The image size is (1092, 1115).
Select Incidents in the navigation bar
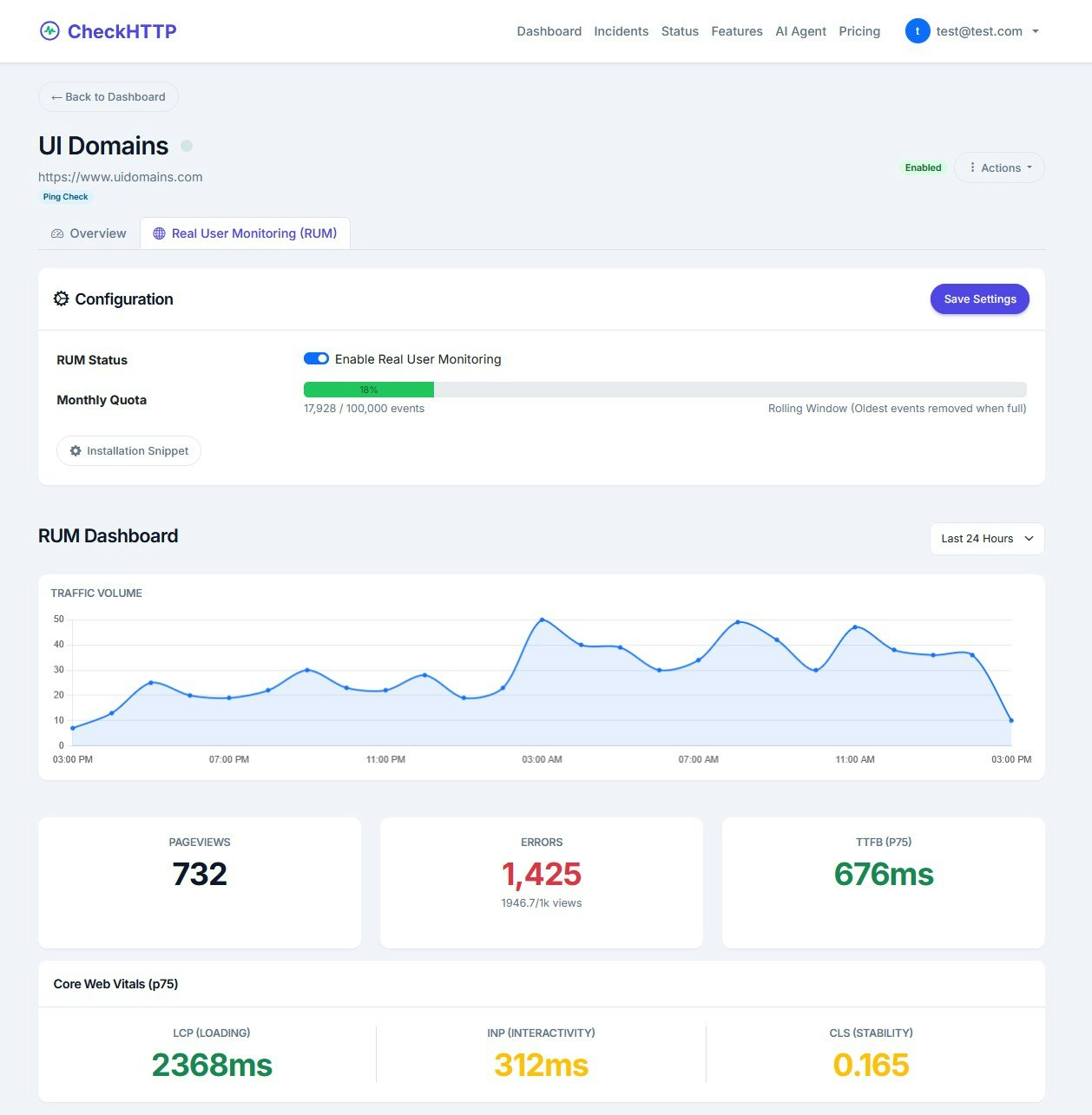tap(621, 31)
